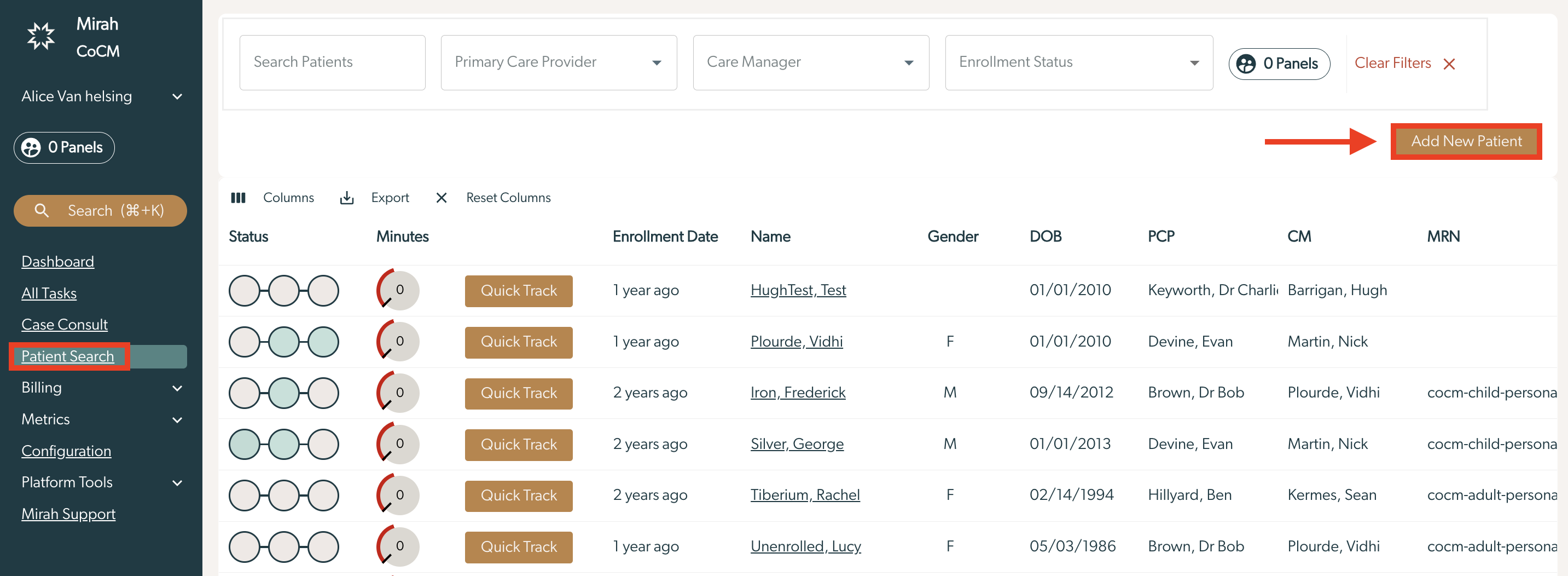The height and width of the screenshot is (576, 1568).
Task: Click the Export download icon
Action: (346, 198)
